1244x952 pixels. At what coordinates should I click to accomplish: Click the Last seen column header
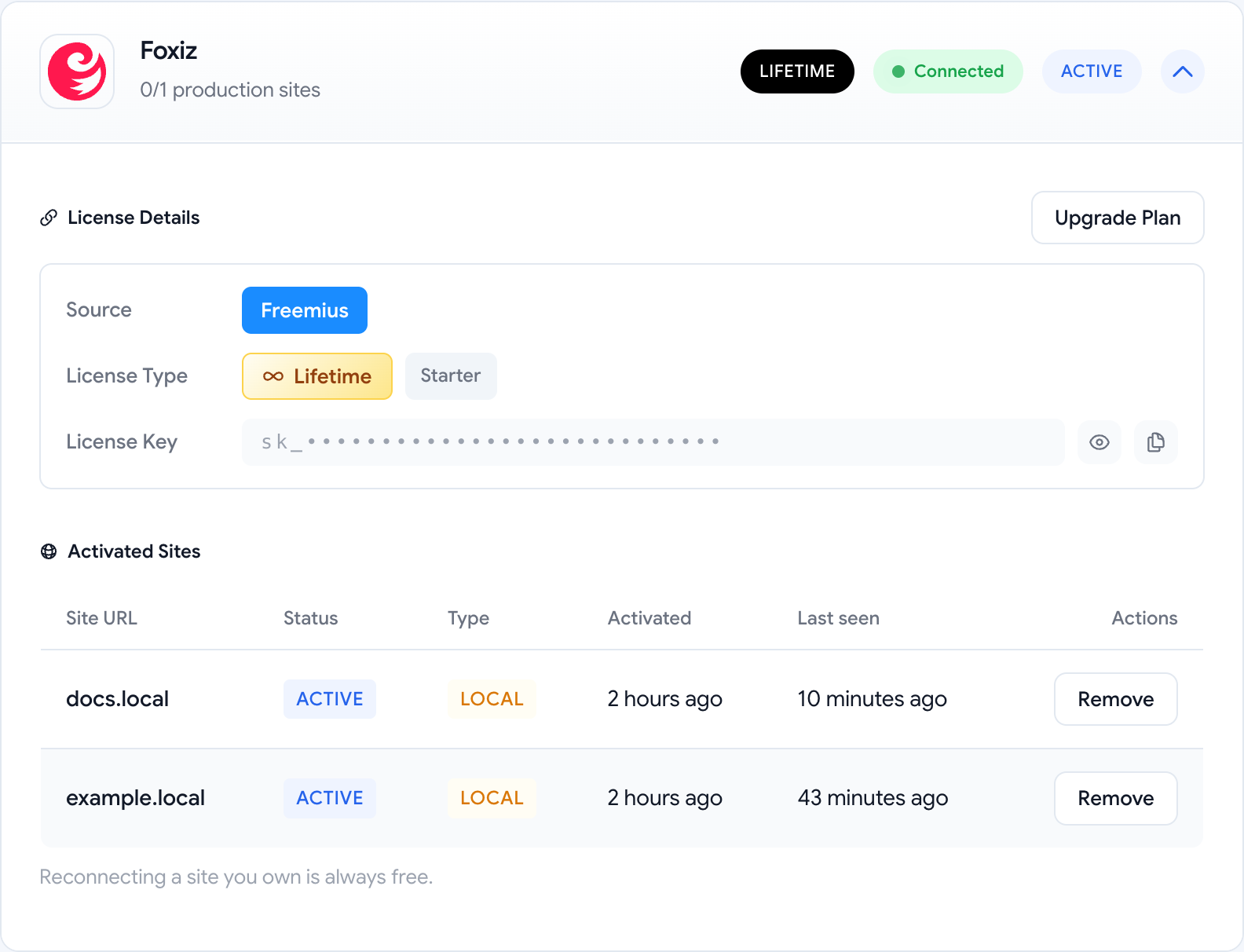pyautogui.click(x=839, y=618)
